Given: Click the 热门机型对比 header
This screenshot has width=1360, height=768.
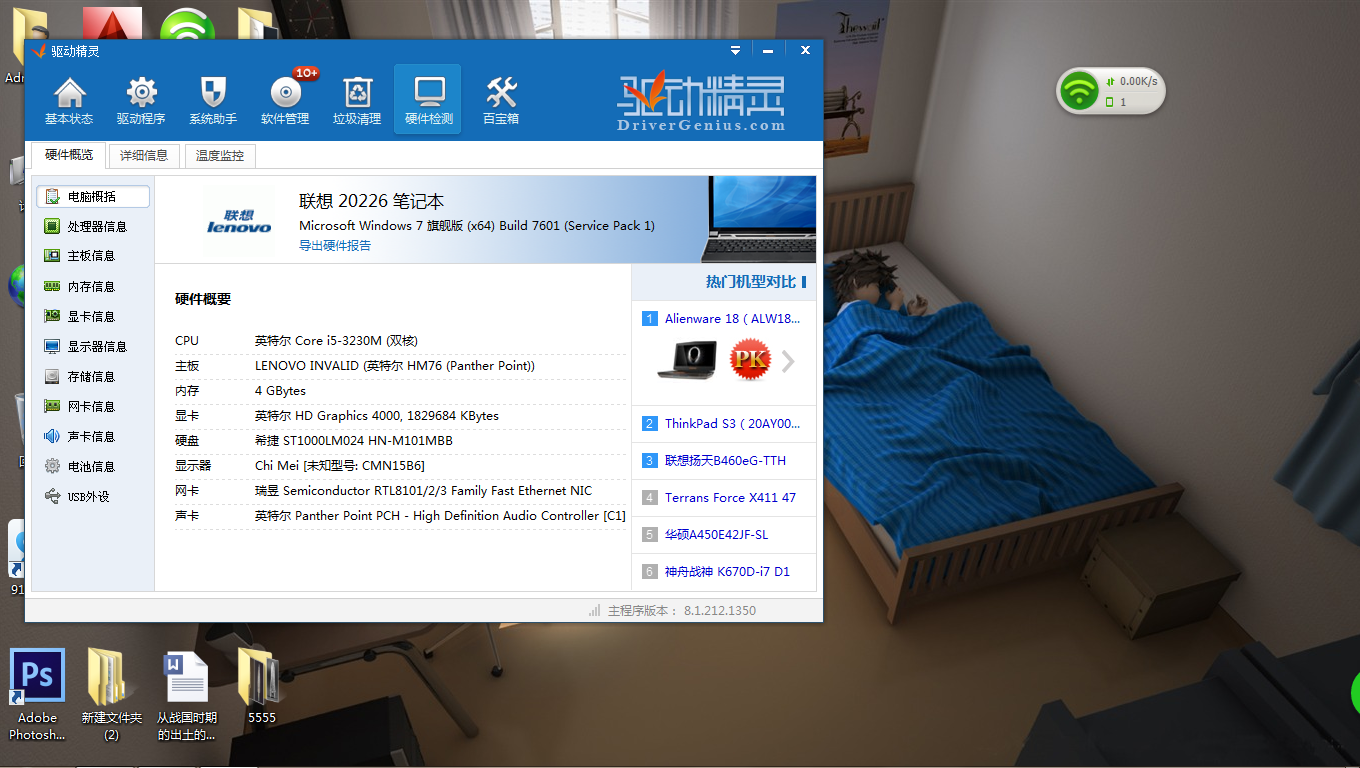Looking at the screenshot, I should [750, 282].
